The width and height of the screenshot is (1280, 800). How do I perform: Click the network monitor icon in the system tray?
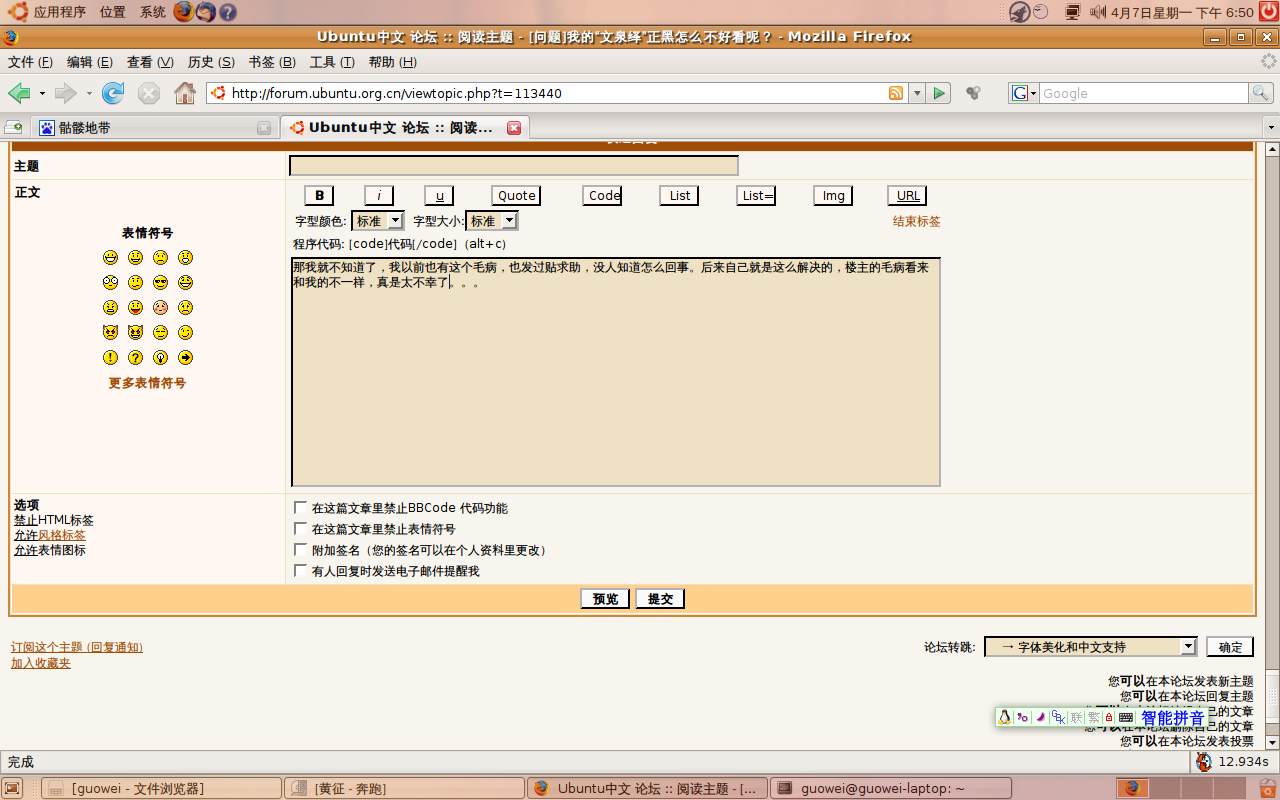click(x=1073, y=12)
